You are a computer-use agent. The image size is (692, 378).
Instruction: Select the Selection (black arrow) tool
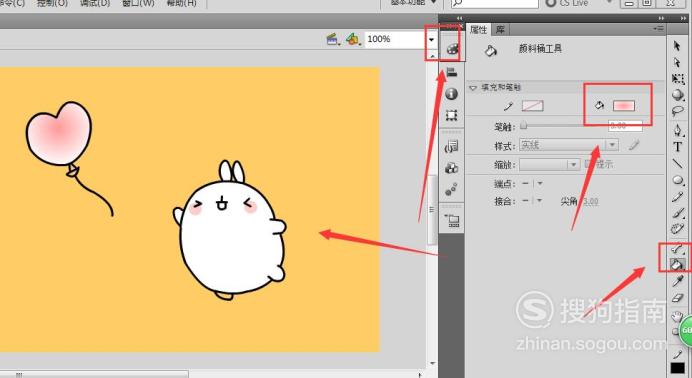677,46
